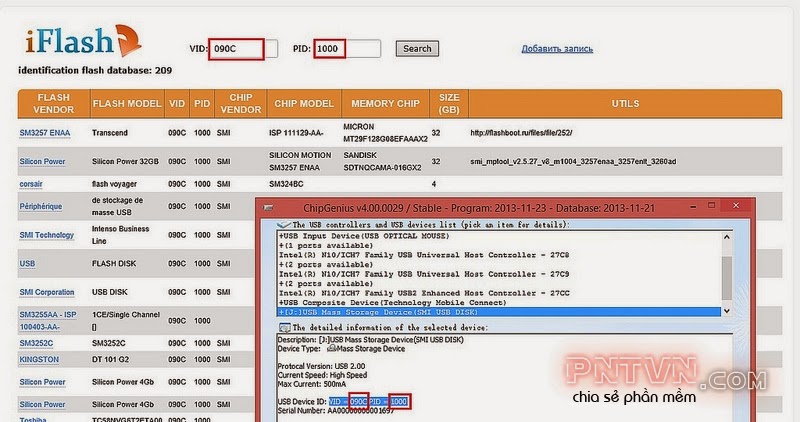800x422 pixels.
Task: Click the device list scroll up arrow
Action: (x=727, y=237)
